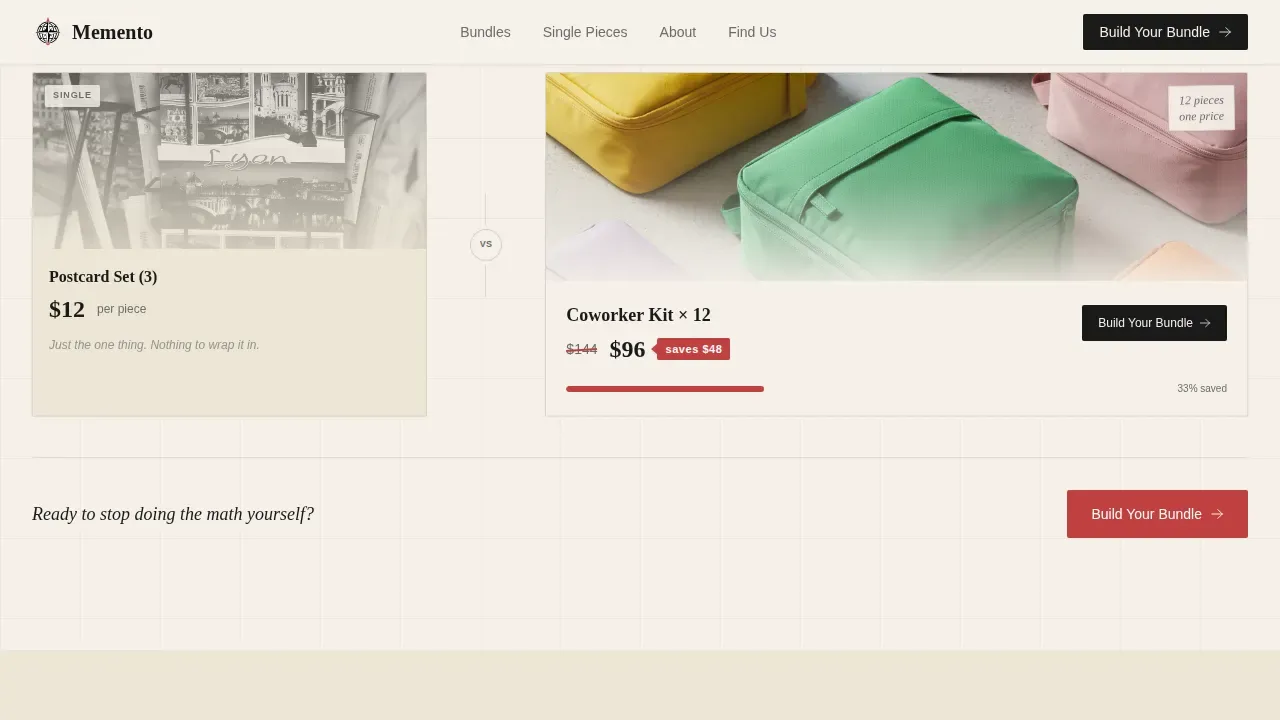
Task: Click the arrow icon in the red Build Your Bundle button
Action: (1217, 514)
